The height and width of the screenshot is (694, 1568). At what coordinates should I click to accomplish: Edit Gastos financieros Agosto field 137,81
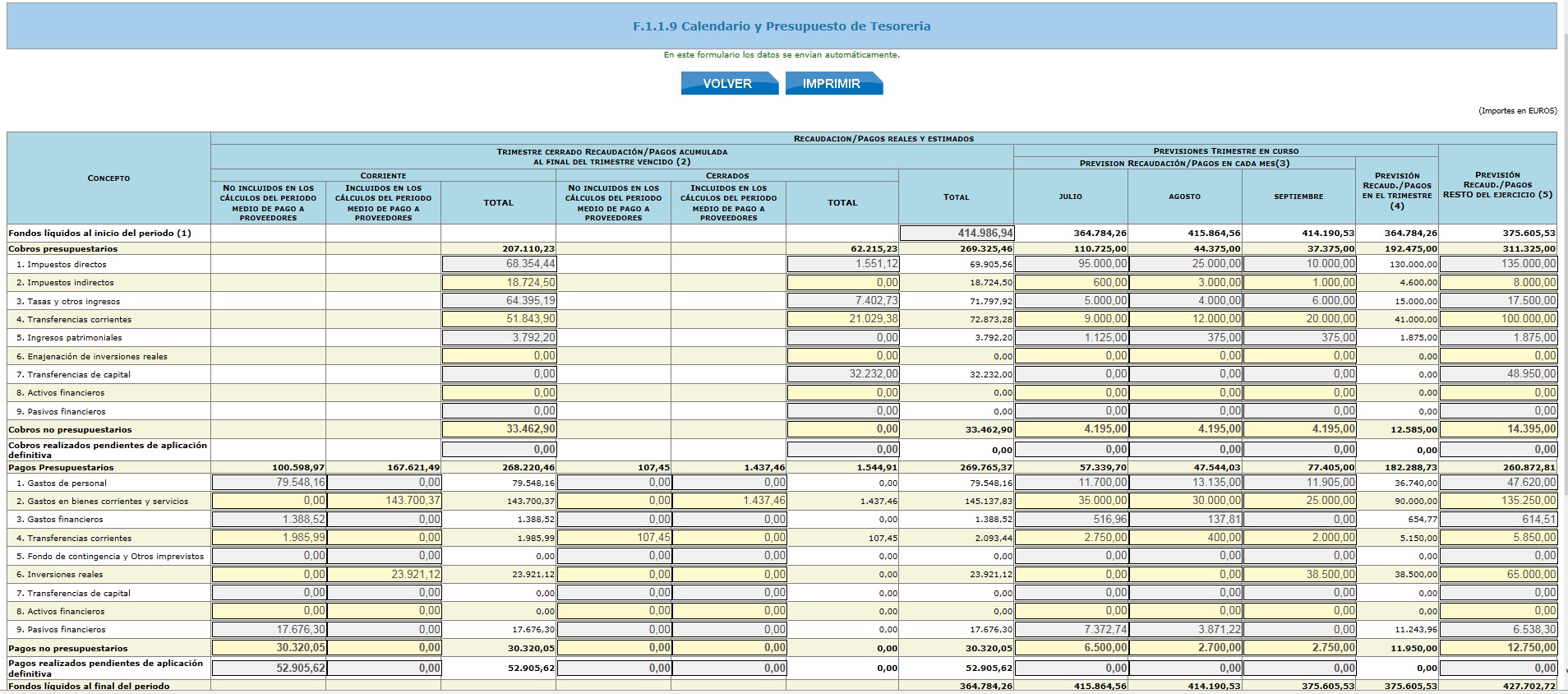coord(1186,520)
